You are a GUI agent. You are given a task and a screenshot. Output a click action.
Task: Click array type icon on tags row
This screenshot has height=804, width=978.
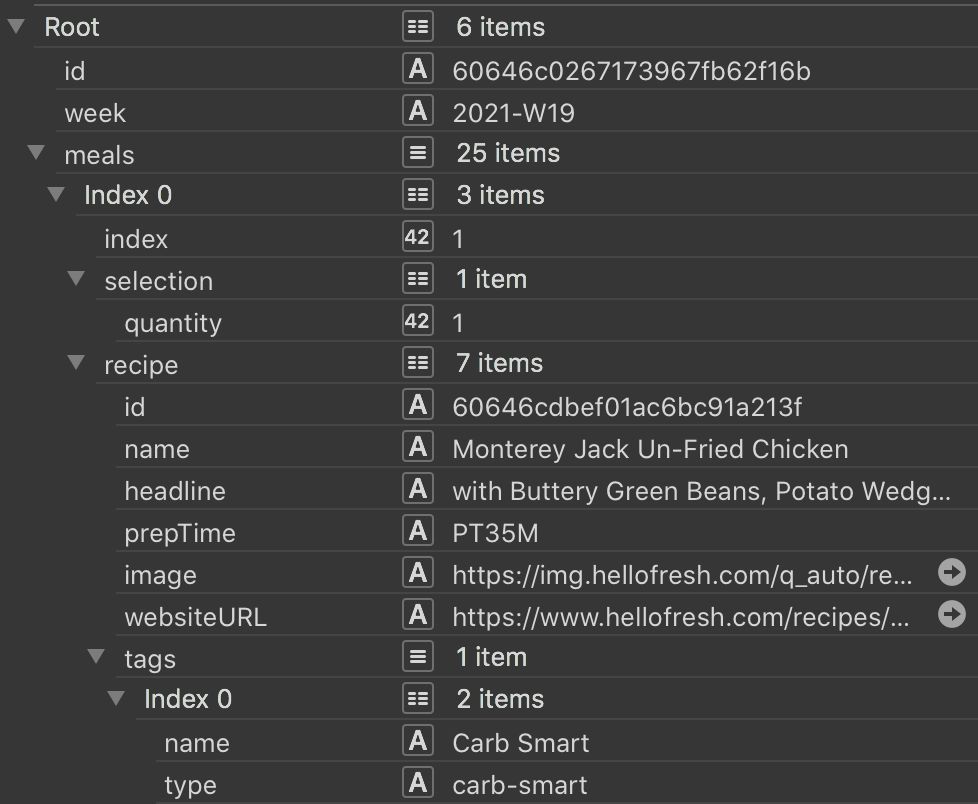[417, 657]
